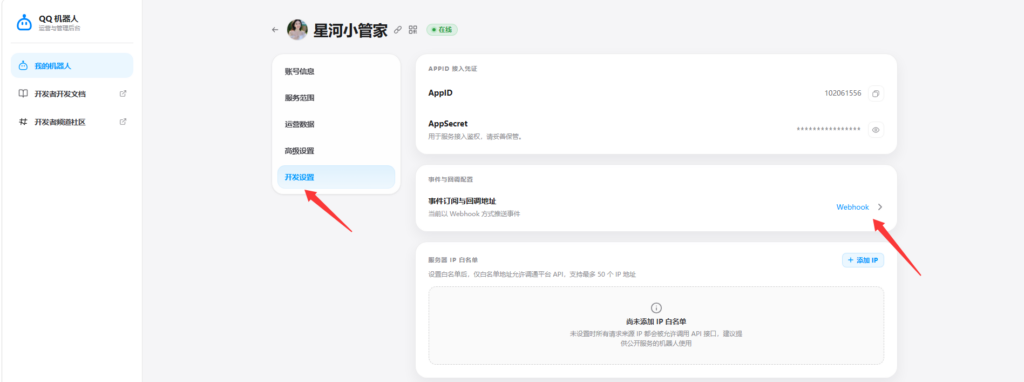Image resolution: width=1024 pixels, height=382 pixels.
Task: Click the AppID value 102061556
Action: (842, 93)
